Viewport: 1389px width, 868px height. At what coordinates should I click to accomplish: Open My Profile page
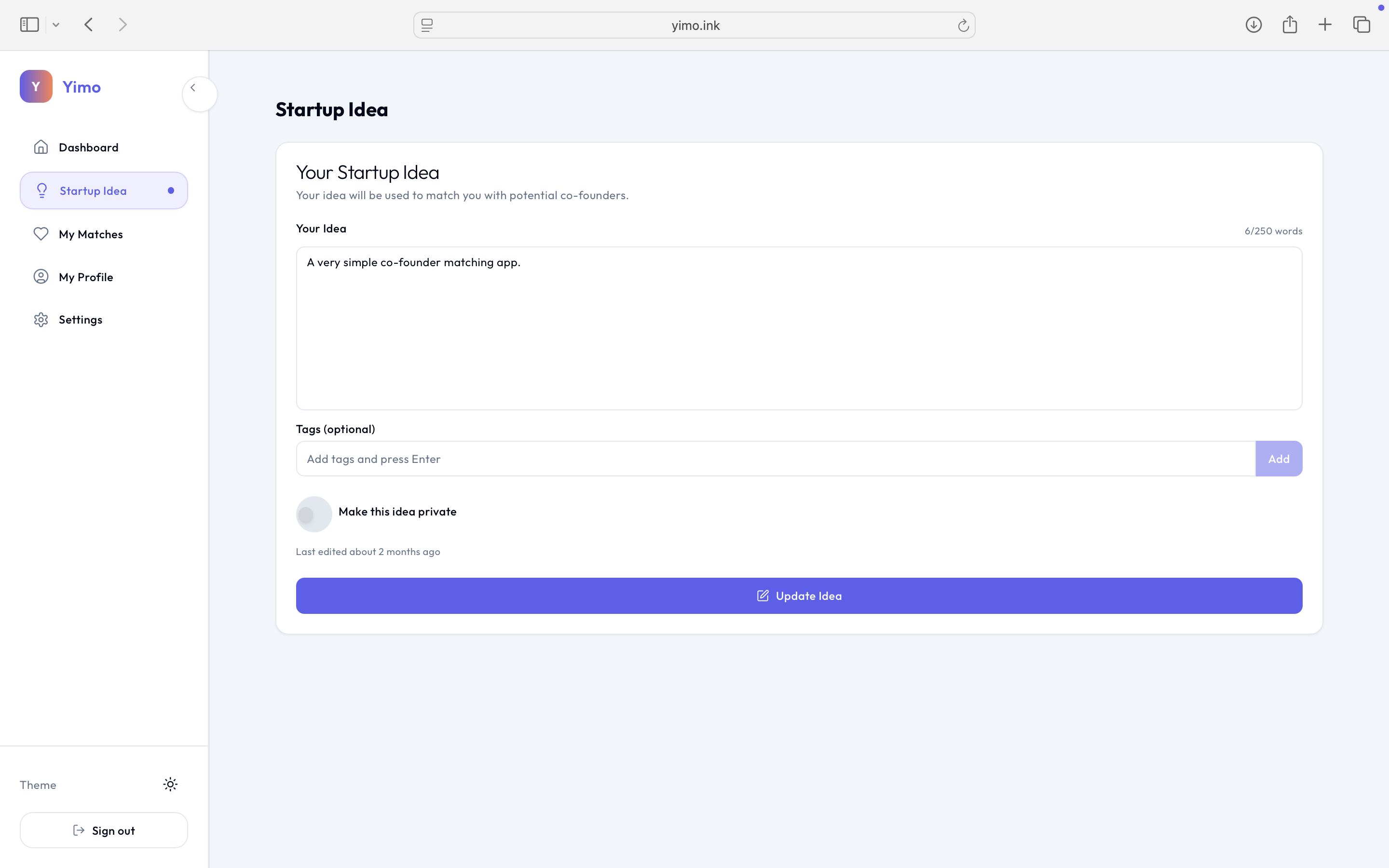coord(104,277)
